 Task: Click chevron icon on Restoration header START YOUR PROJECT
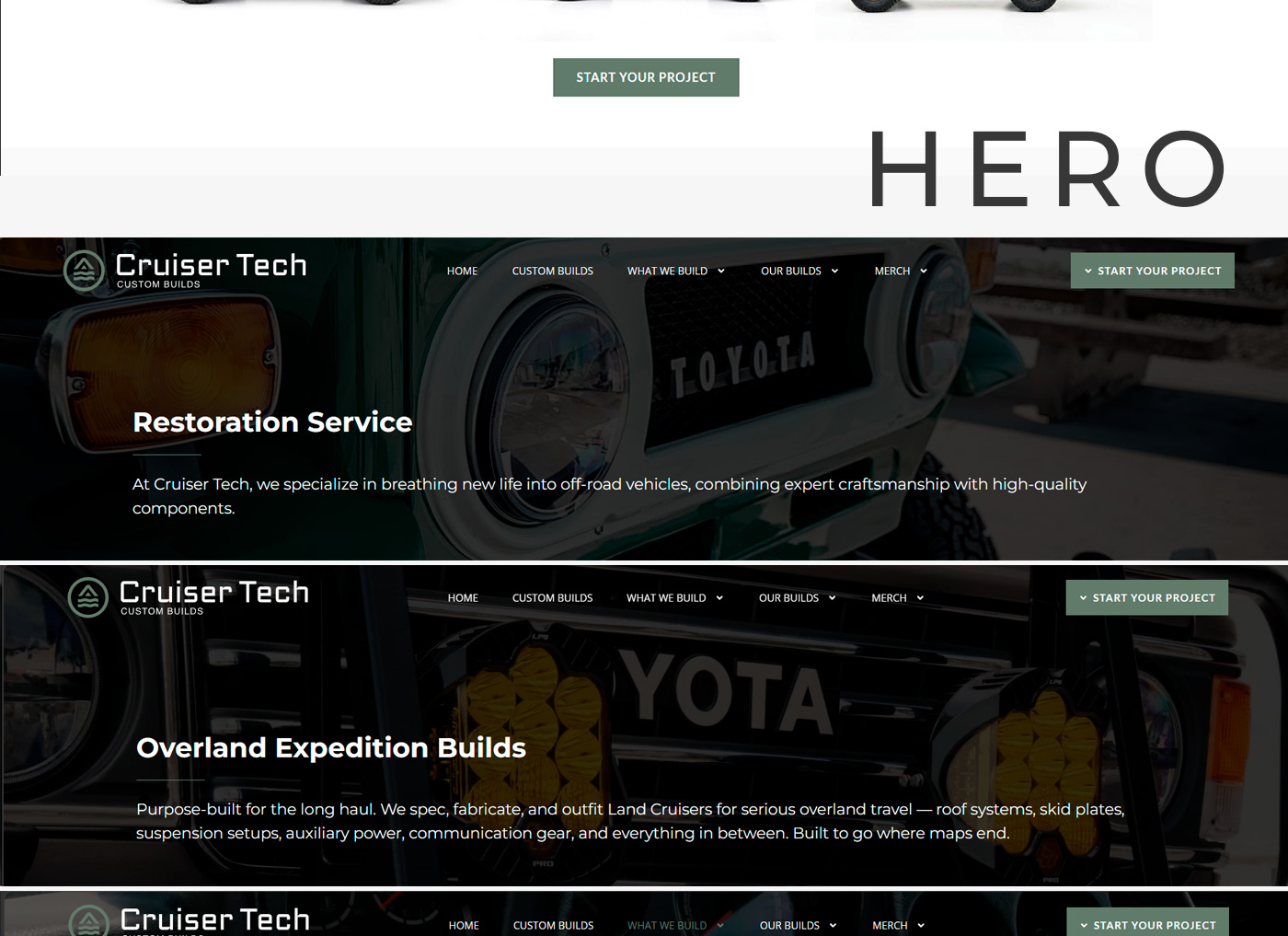point(1088,271)
